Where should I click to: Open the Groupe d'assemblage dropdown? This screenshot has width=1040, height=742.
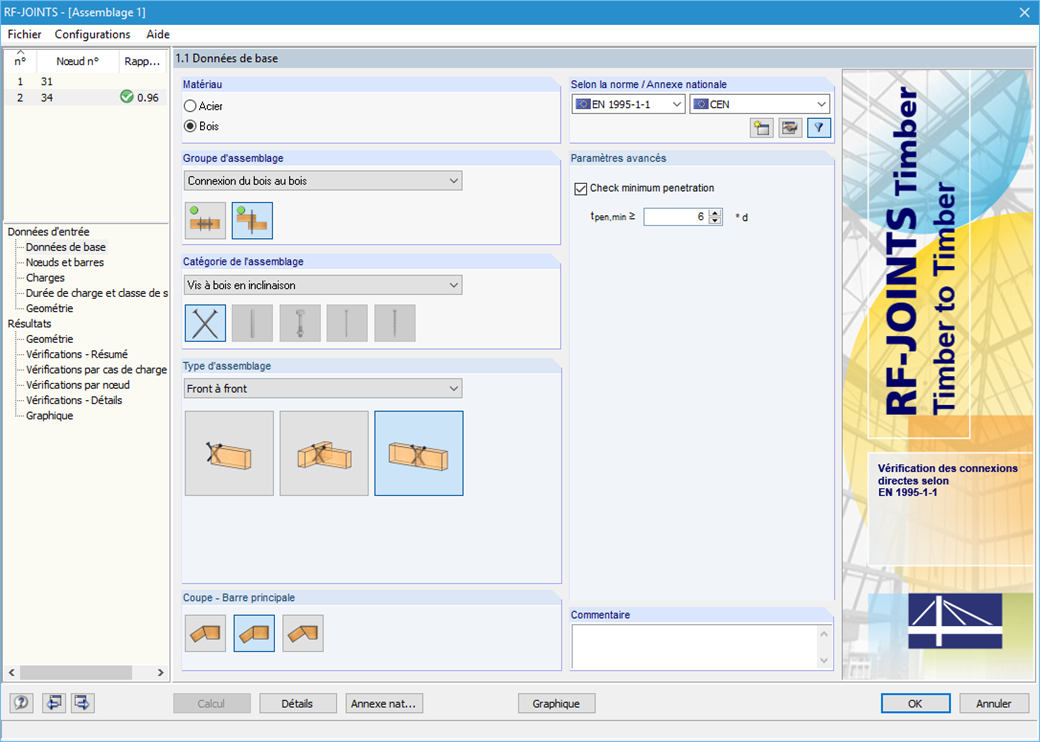pyautogui.click(x=323, y=180)
